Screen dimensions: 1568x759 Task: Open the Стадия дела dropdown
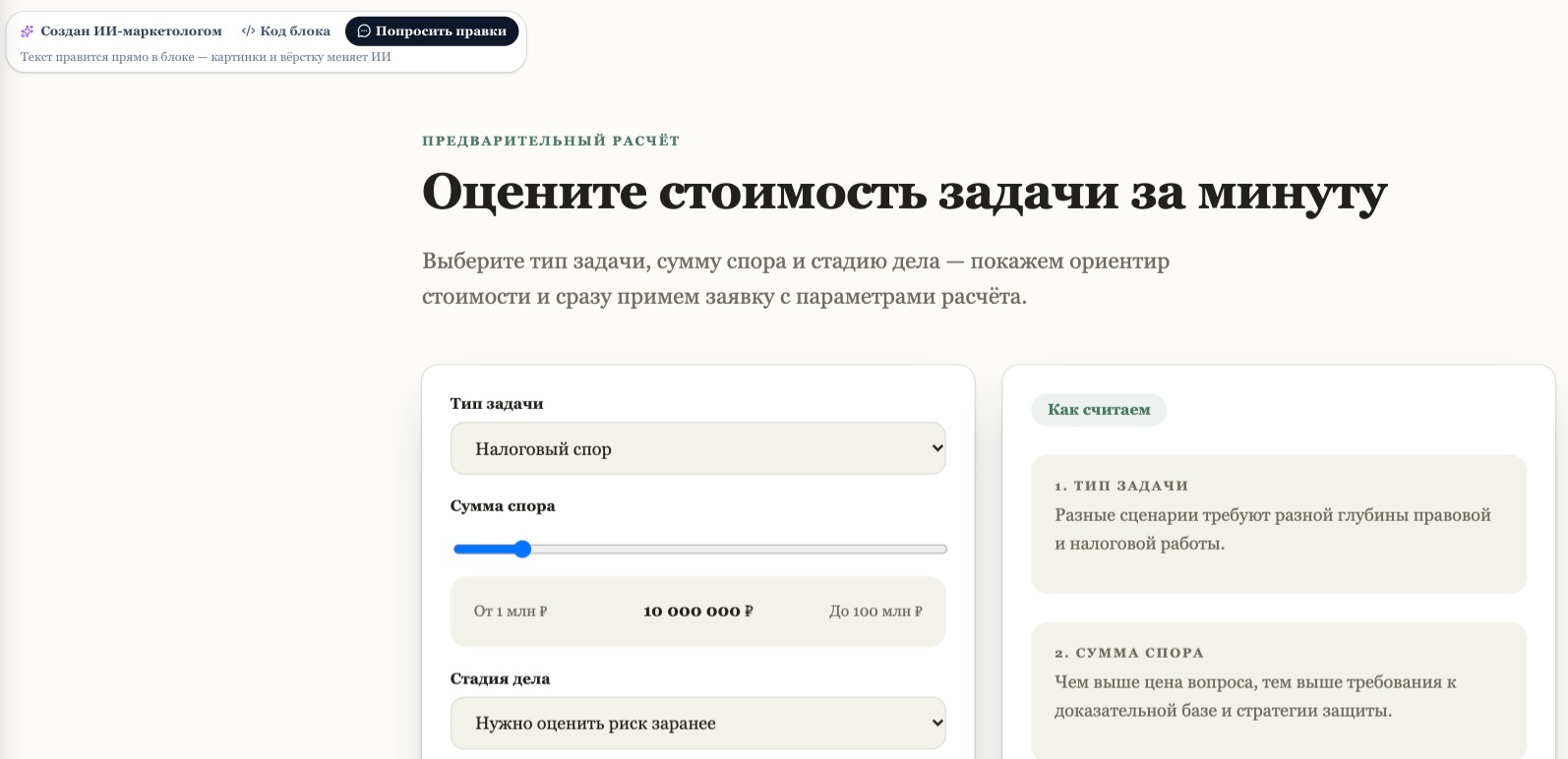coord(697,723)
